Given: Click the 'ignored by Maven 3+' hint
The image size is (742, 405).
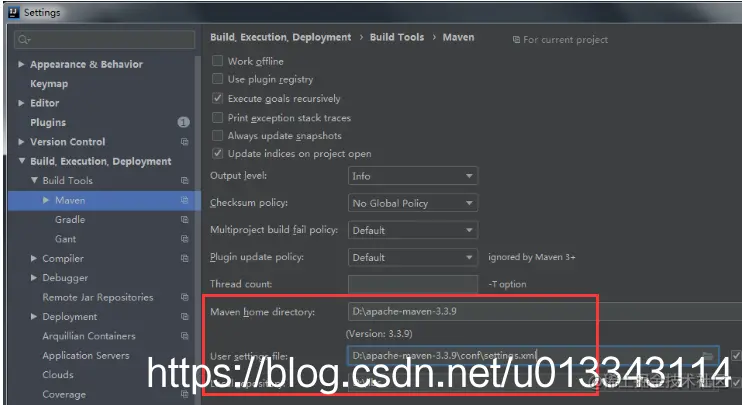Looking at the screenshot, I should pos(532,257).
